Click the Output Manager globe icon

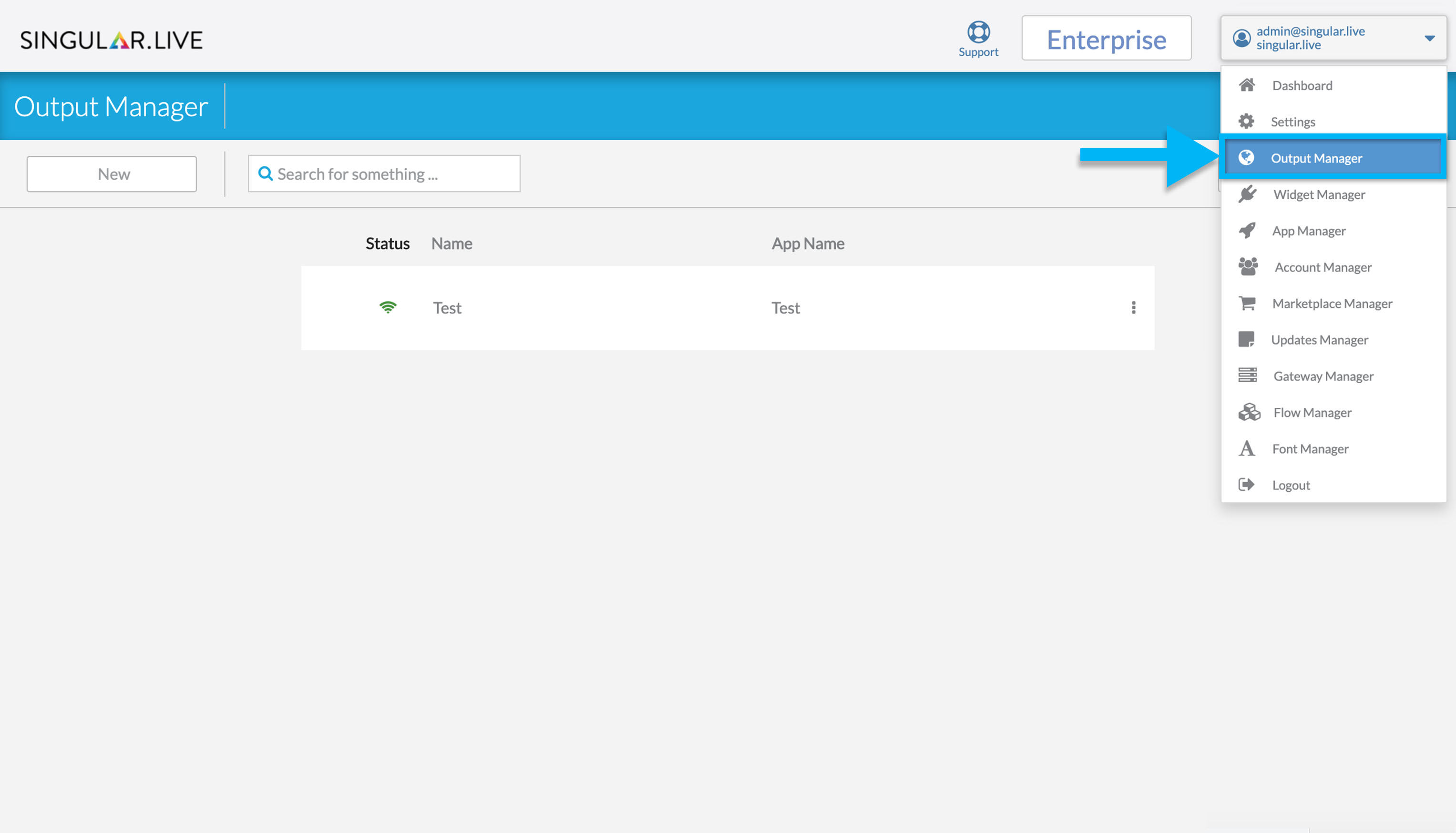tap(1246, 157)
